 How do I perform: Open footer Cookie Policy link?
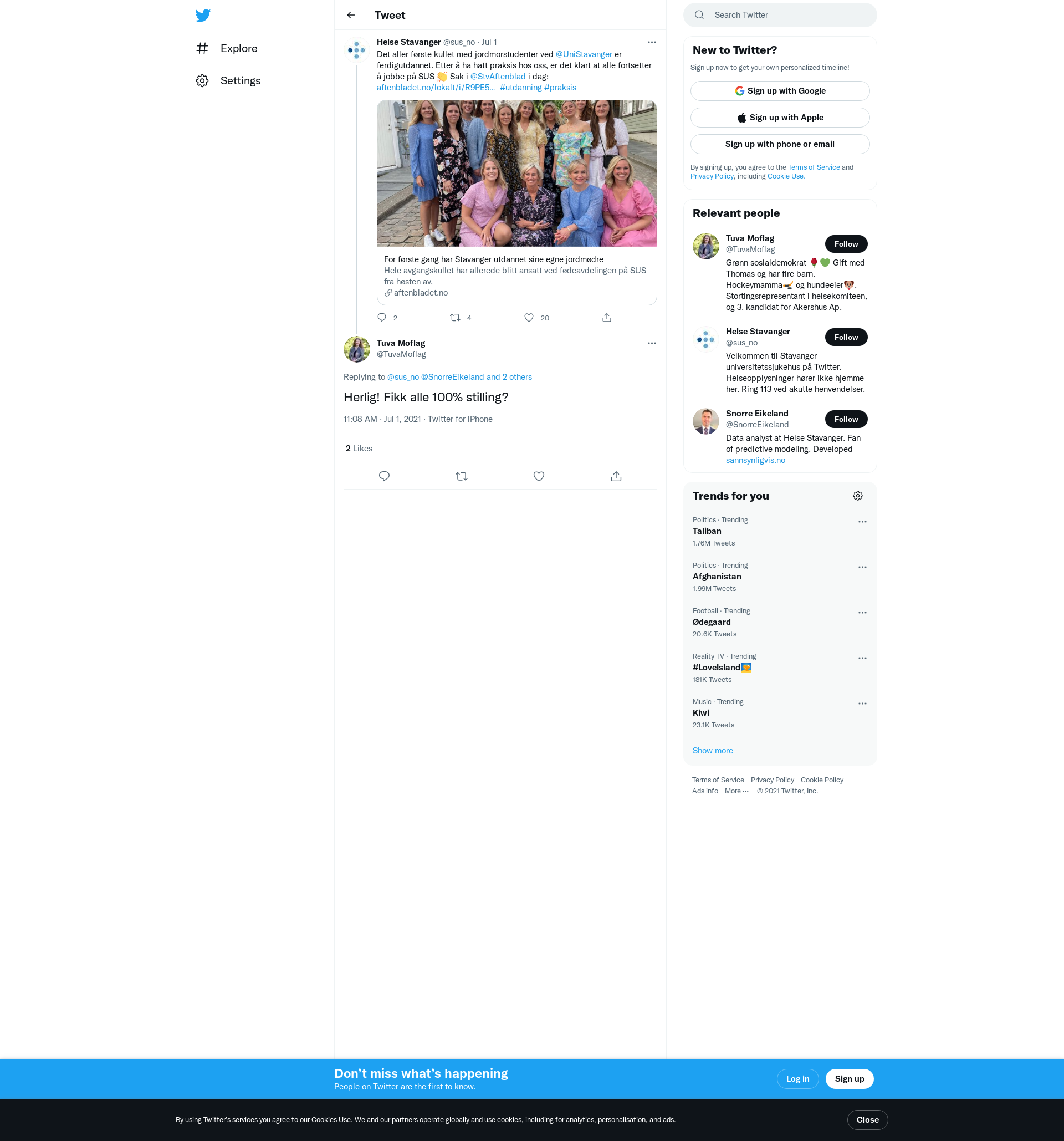click(821, 780)
